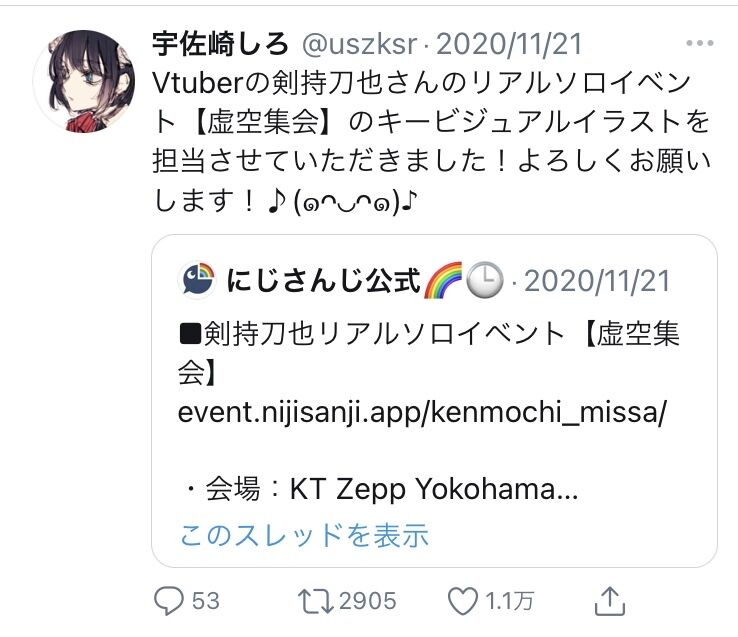The image size is (738, 637).
Task: Click the reply count 53
Action: point(204,601)
